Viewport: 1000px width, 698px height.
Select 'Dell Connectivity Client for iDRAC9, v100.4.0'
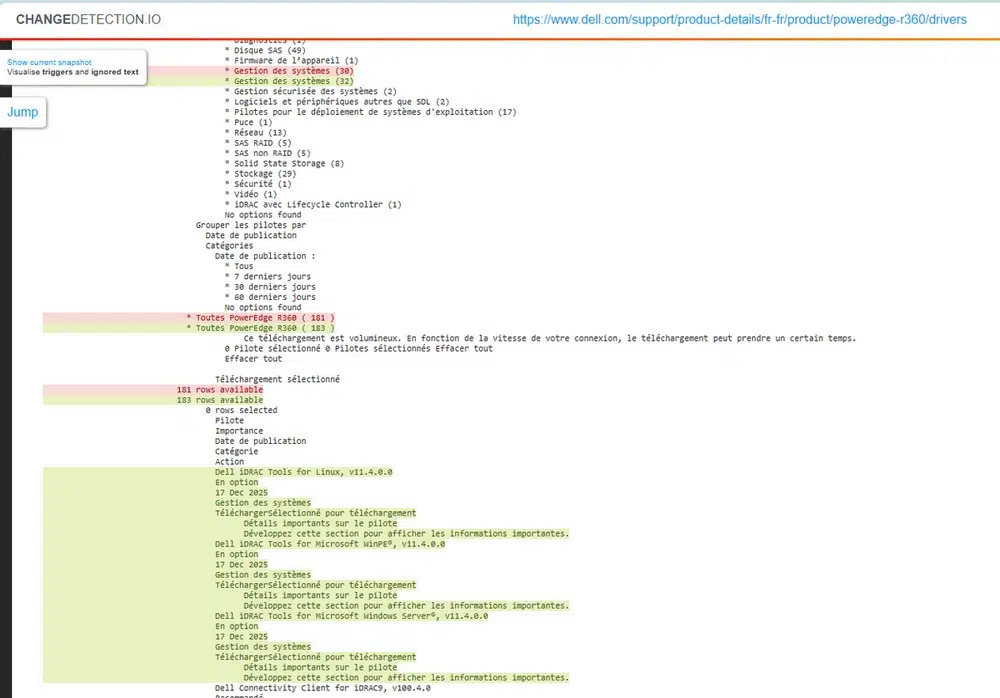pyautogui.click(x=323, y=688)
